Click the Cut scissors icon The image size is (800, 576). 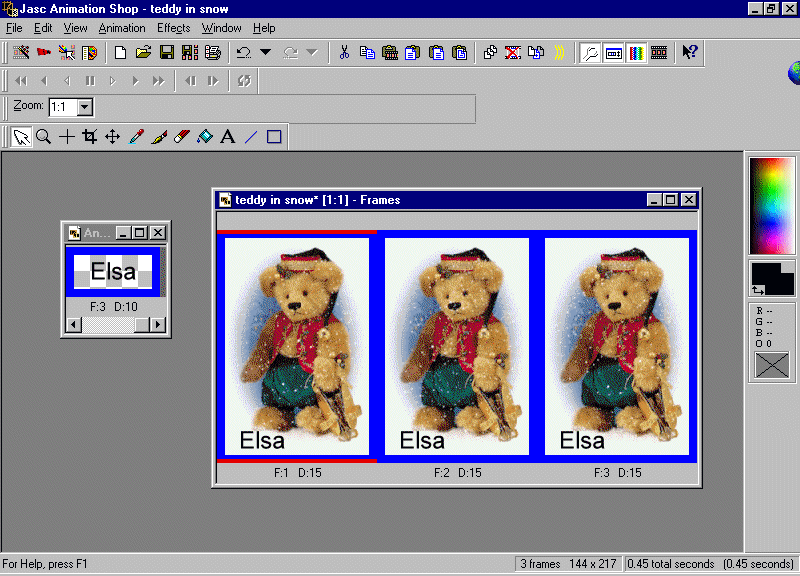point(344,52)
